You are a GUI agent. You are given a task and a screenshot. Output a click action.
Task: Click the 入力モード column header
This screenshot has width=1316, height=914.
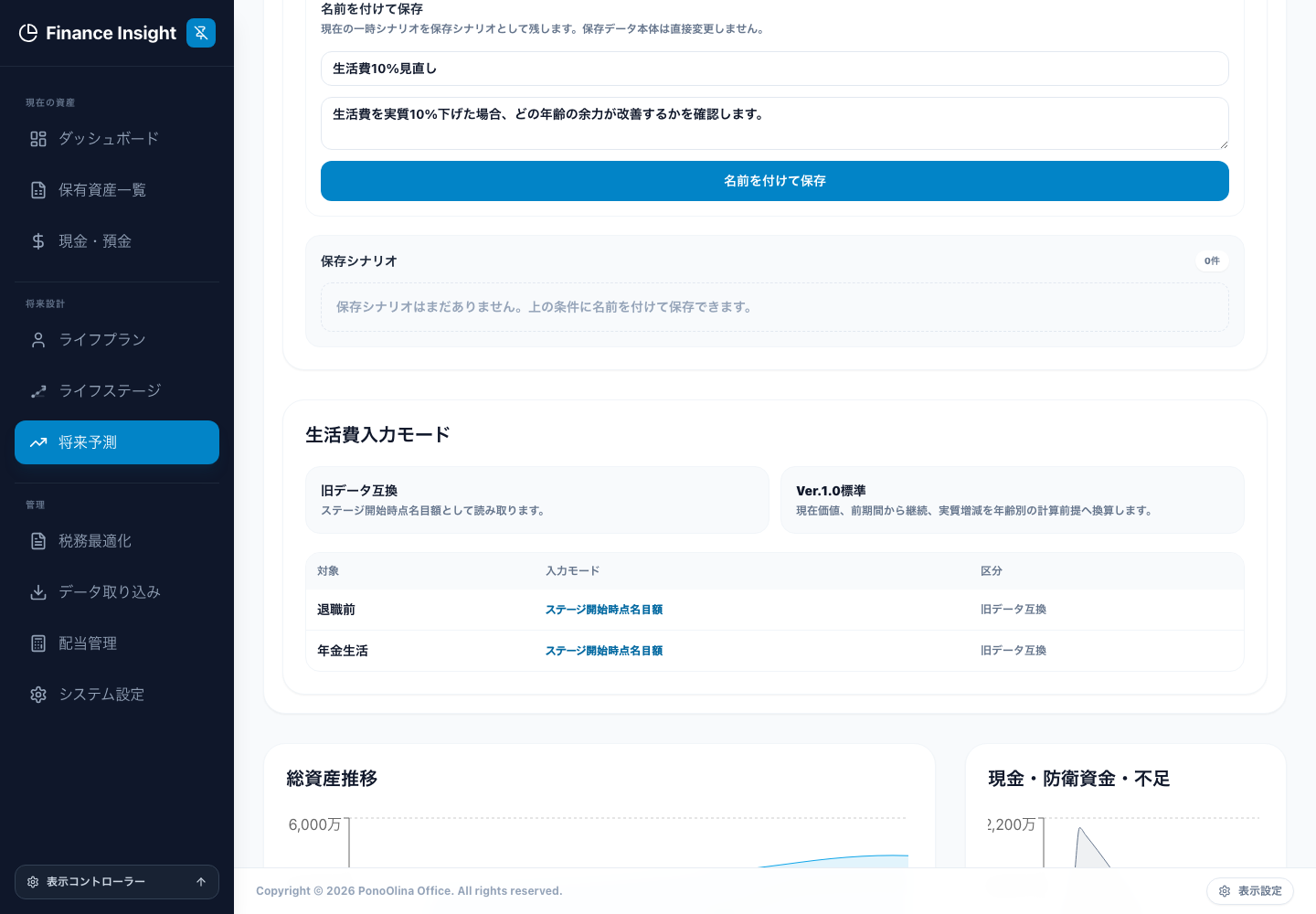coord(573,571)
